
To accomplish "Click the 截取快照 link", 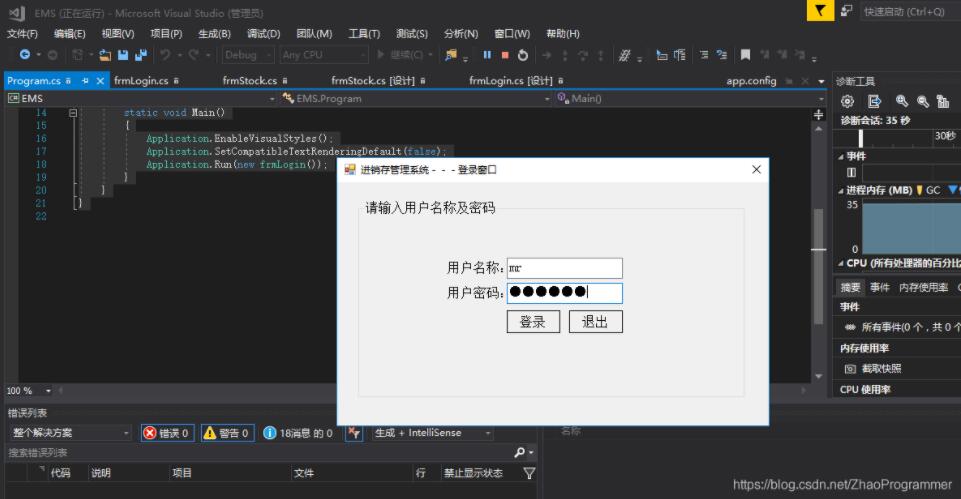I will click(x=881, y=368).
